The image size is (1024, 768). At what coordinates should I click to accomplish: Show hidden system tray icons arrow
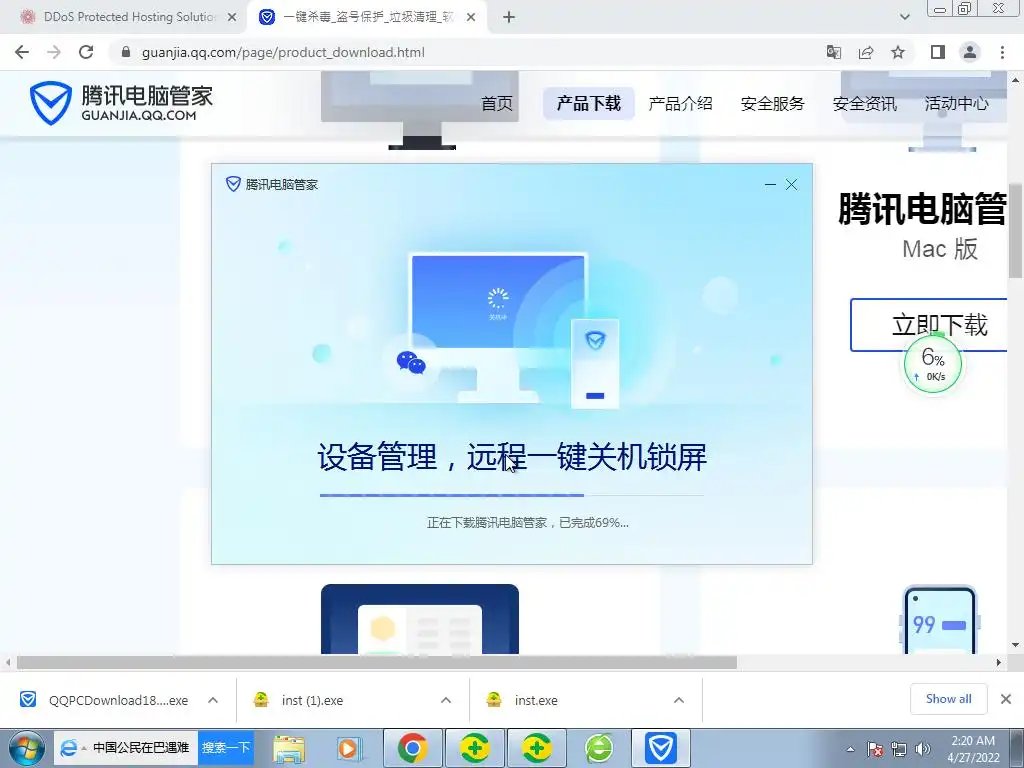[x=850, y=749]
